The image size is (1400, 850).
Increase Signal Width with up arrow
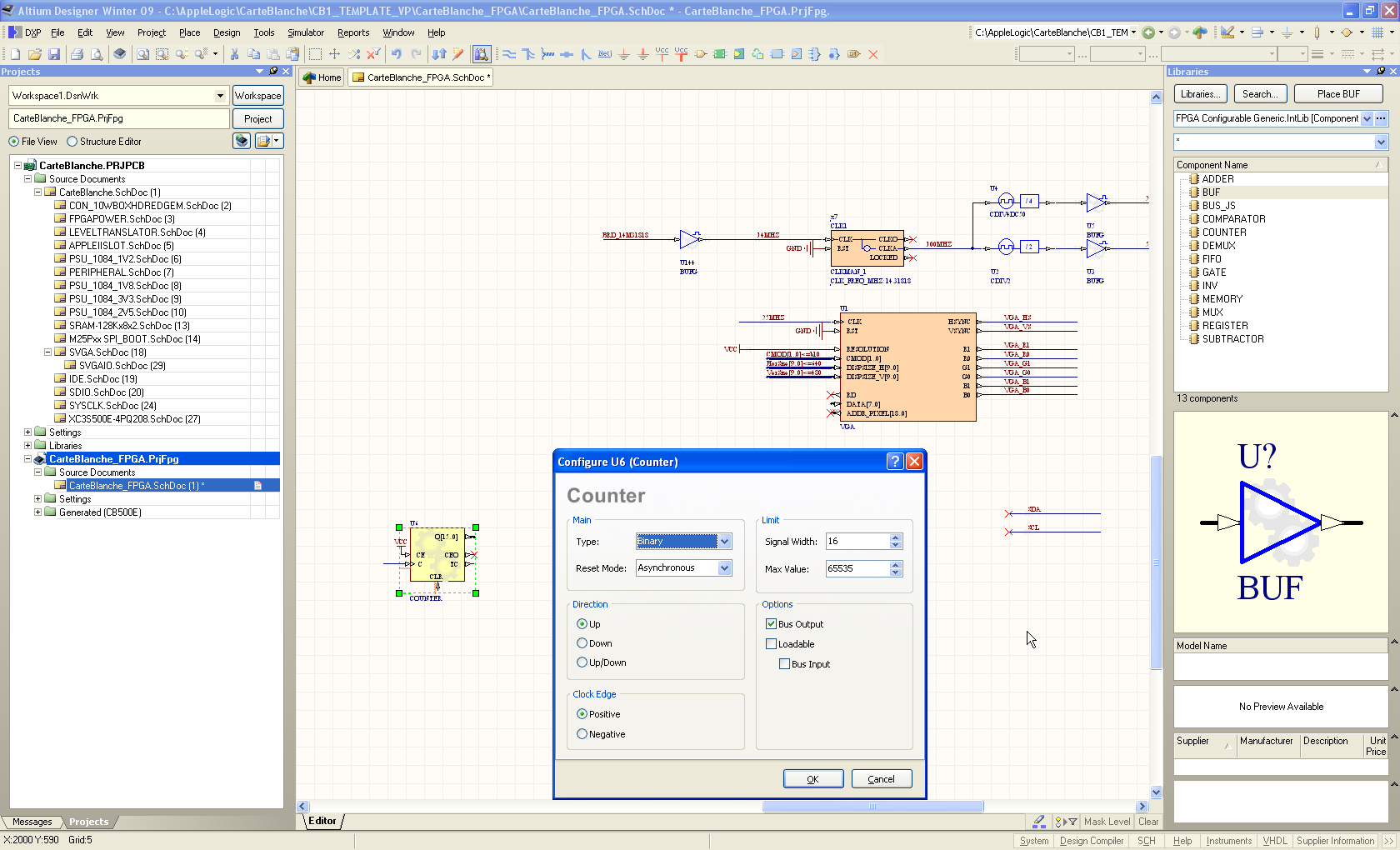(896, 537)
